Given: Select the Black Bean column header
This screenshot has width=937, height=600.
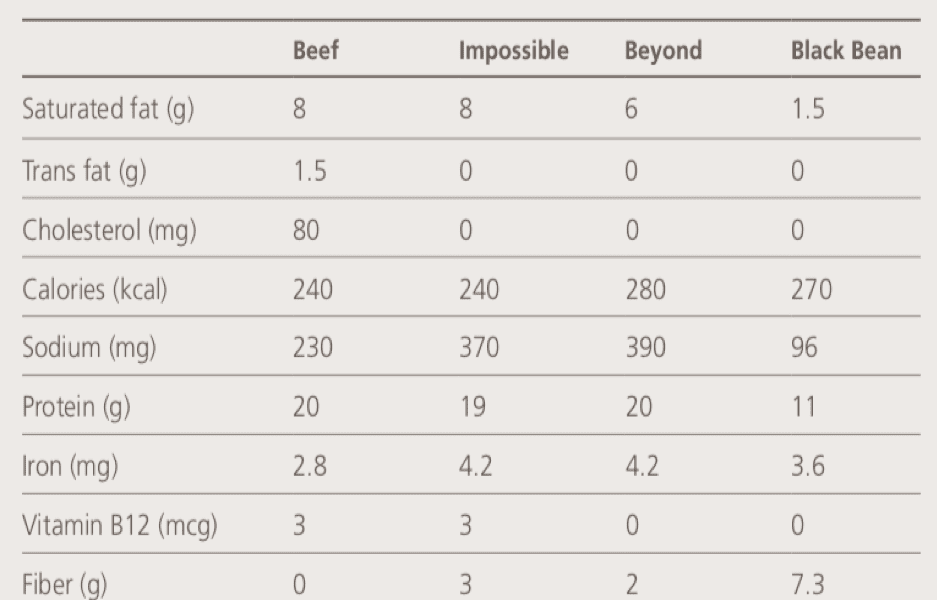Looking at the screenshot, I should click(846, 50).
